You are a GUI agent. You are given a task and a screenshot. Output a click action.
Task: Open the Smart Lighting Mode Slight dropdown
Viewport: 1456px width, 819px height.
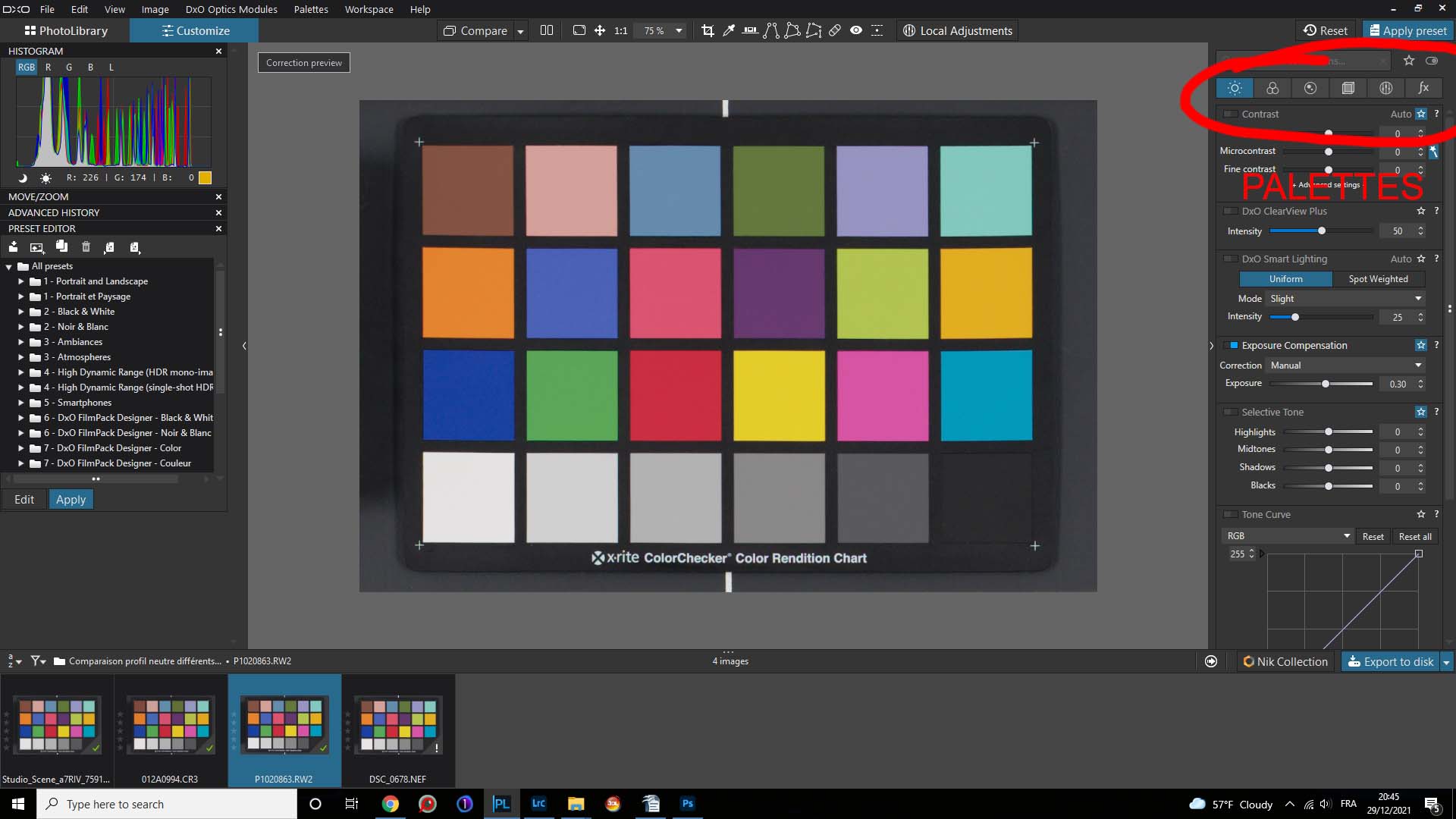coord(1345,298)
